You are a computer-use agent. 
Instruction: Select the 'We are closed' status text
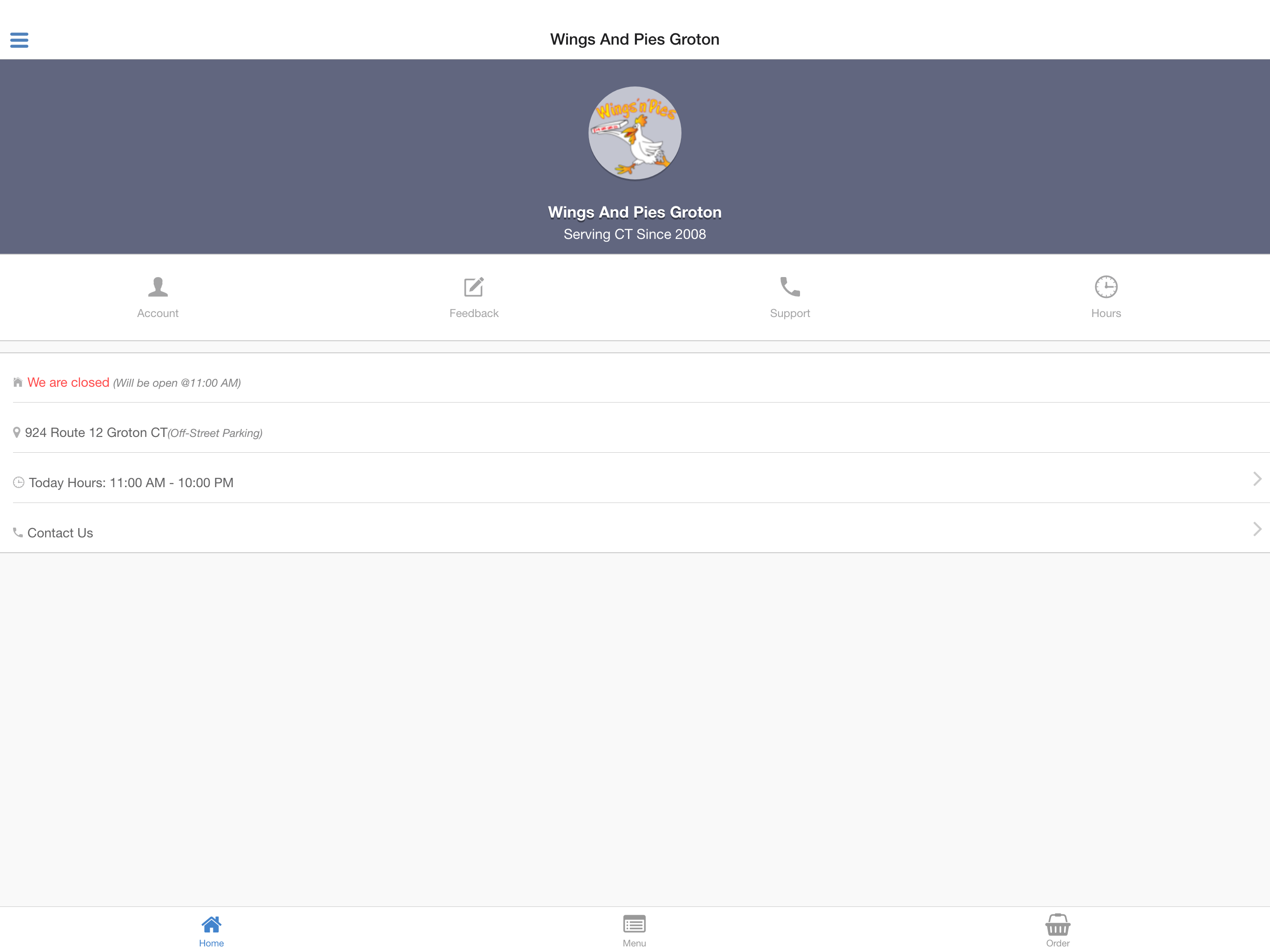[68, 383]
